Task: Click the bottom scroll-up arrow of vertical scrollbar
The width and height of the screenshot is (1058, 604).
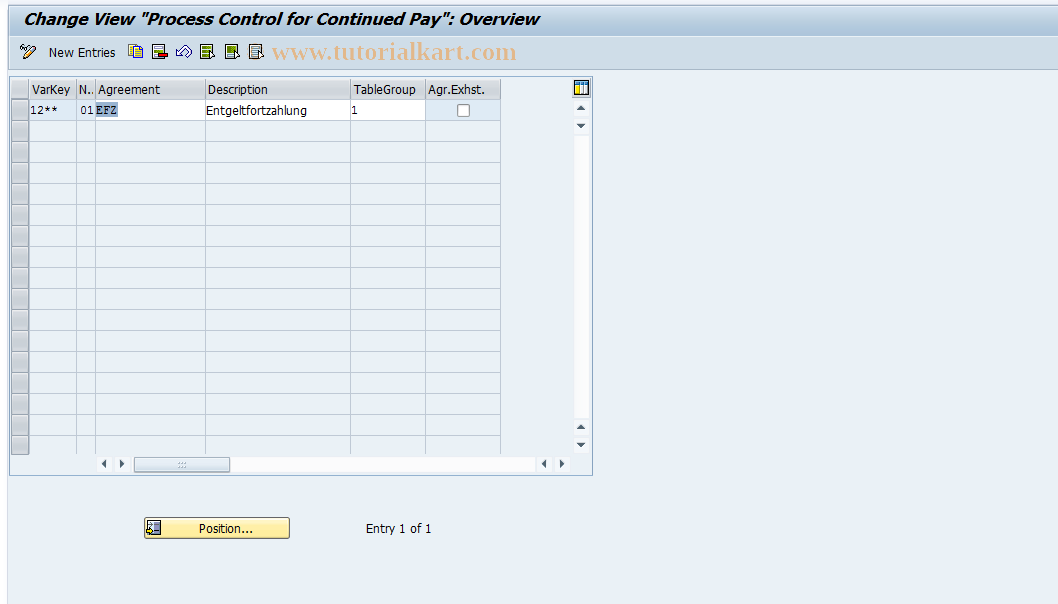Action: 581,427
